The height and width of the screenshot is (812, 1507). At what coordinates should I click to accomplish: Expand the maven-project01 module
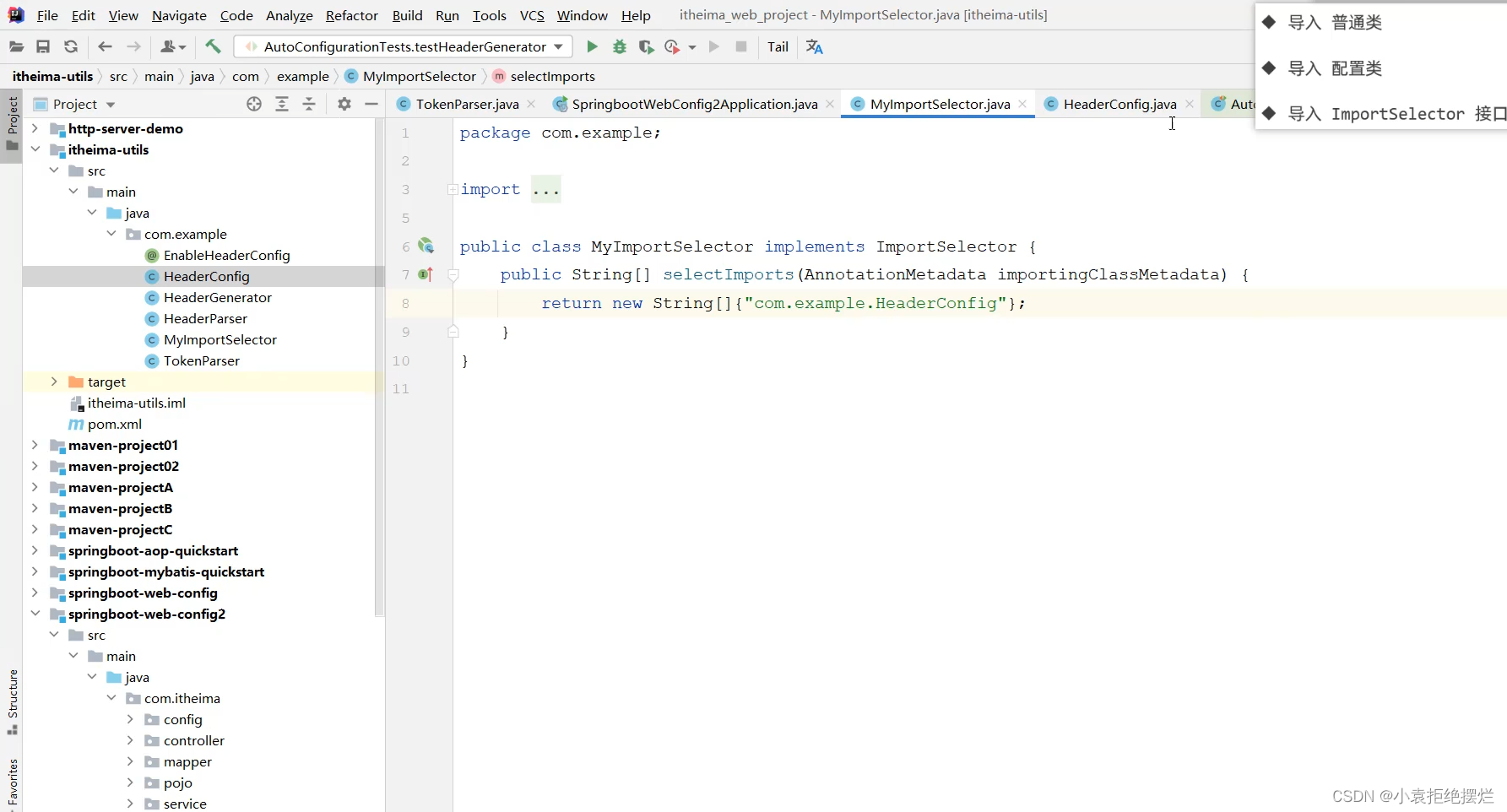(35, 445)
